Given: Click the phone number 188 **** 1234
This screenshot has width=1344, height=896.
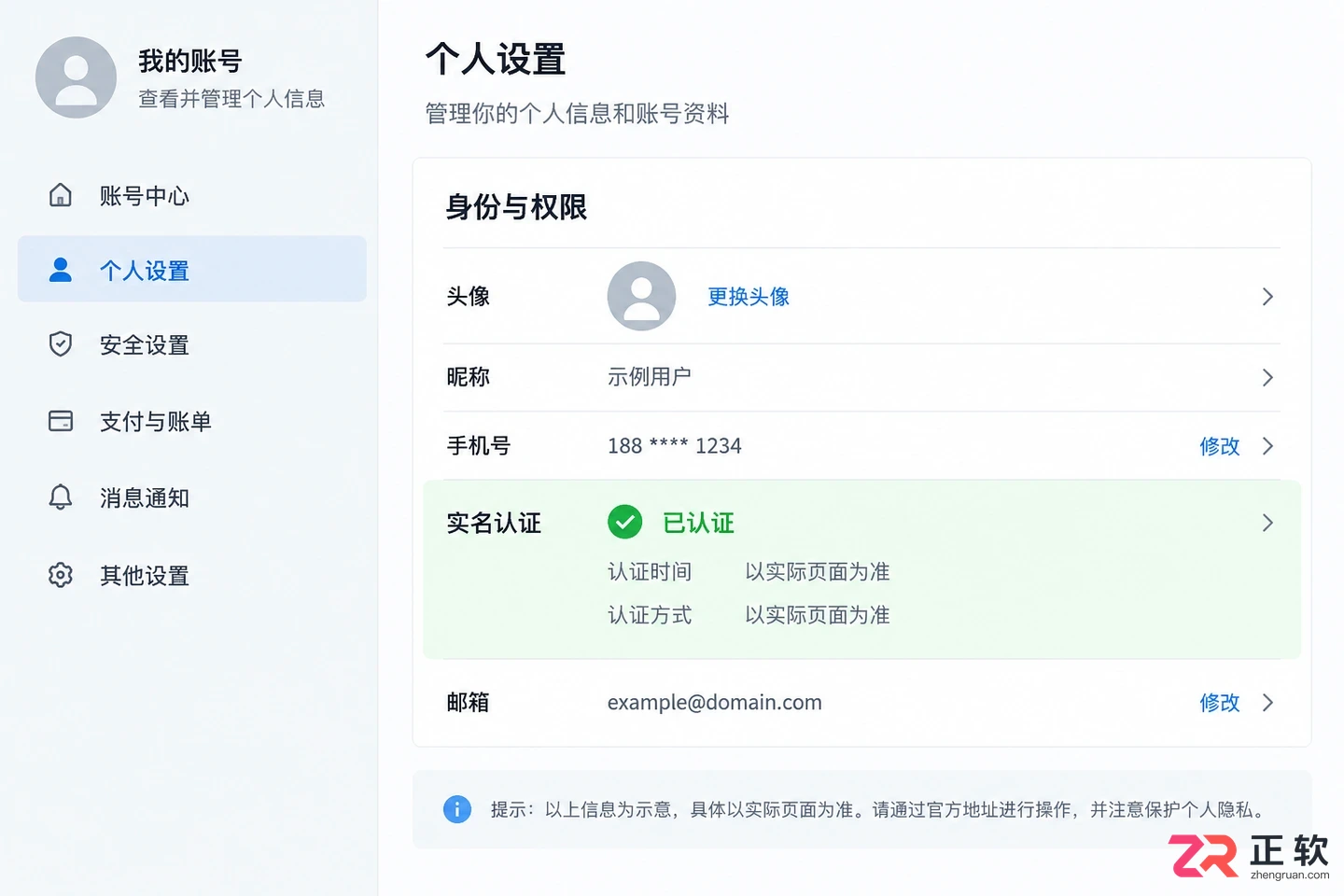Looking at the screenshot, I should tap(675, 446).
